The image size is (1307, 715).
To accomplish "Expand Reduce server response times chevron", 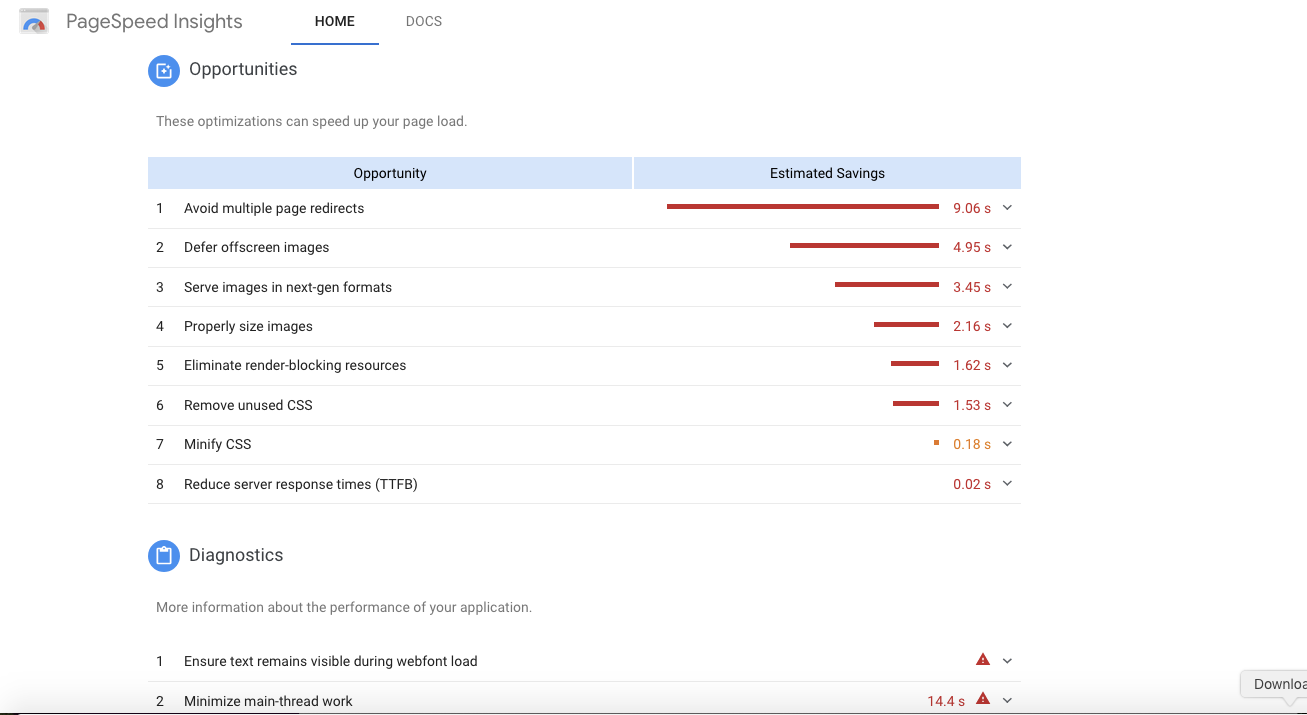I will tap(1007, 484).
